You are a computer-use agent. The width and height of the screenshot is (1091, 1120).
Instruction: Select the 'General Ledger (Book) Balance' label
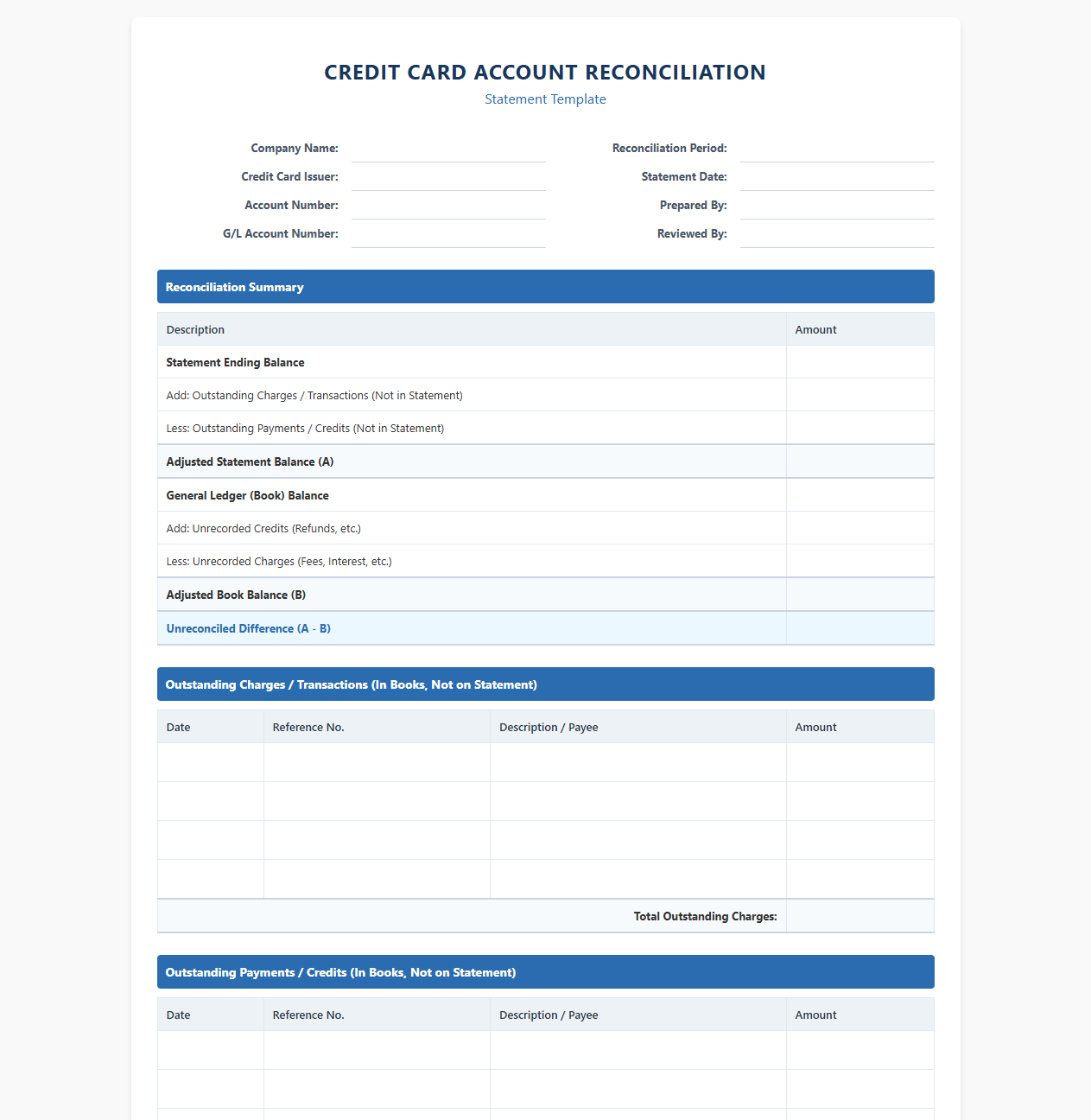pyautogui.click(x=247, y=496)
